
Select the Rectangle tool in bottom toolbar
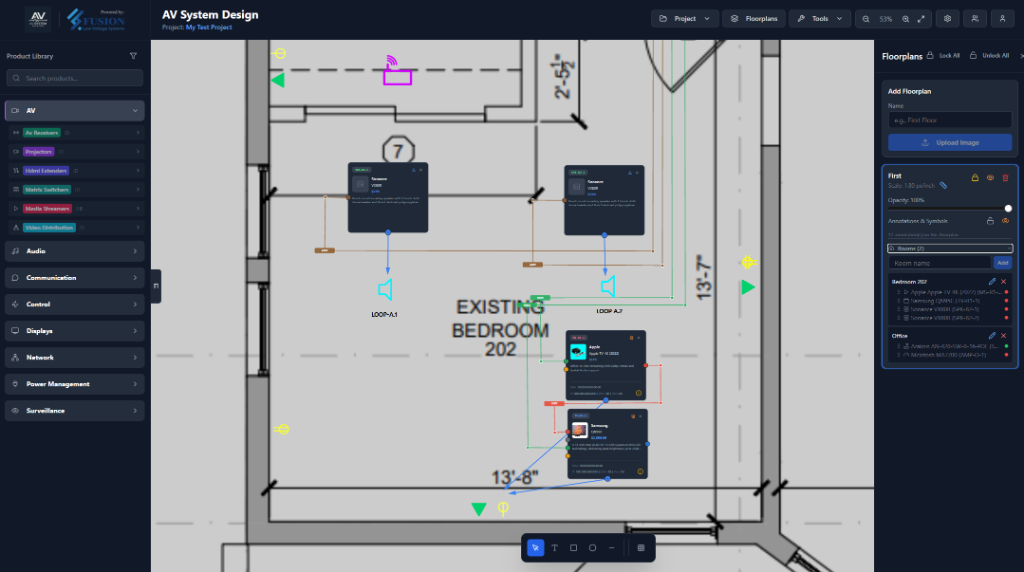573,548
